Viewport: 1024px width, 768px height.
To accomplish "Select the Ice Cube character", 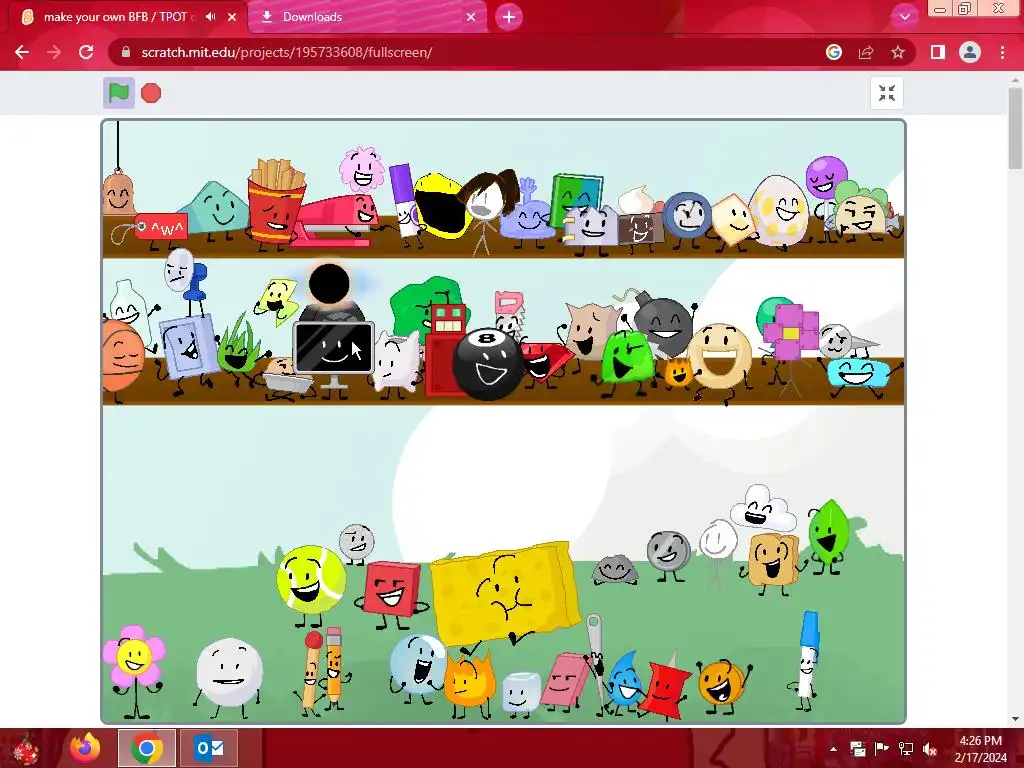I will (521, 692).
